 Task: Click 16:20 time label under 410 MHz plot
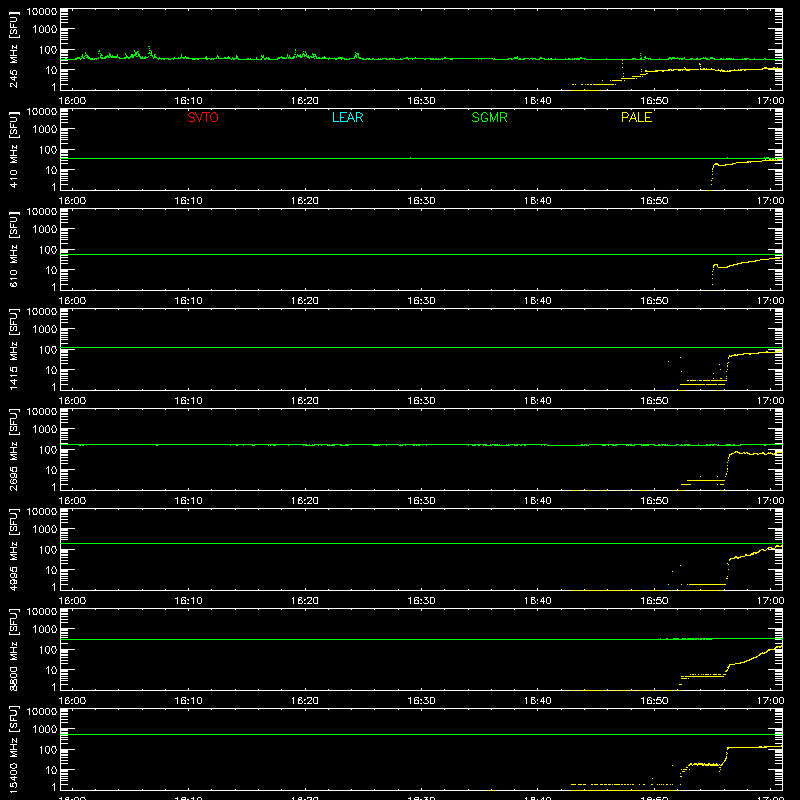[x=305, y=201]
